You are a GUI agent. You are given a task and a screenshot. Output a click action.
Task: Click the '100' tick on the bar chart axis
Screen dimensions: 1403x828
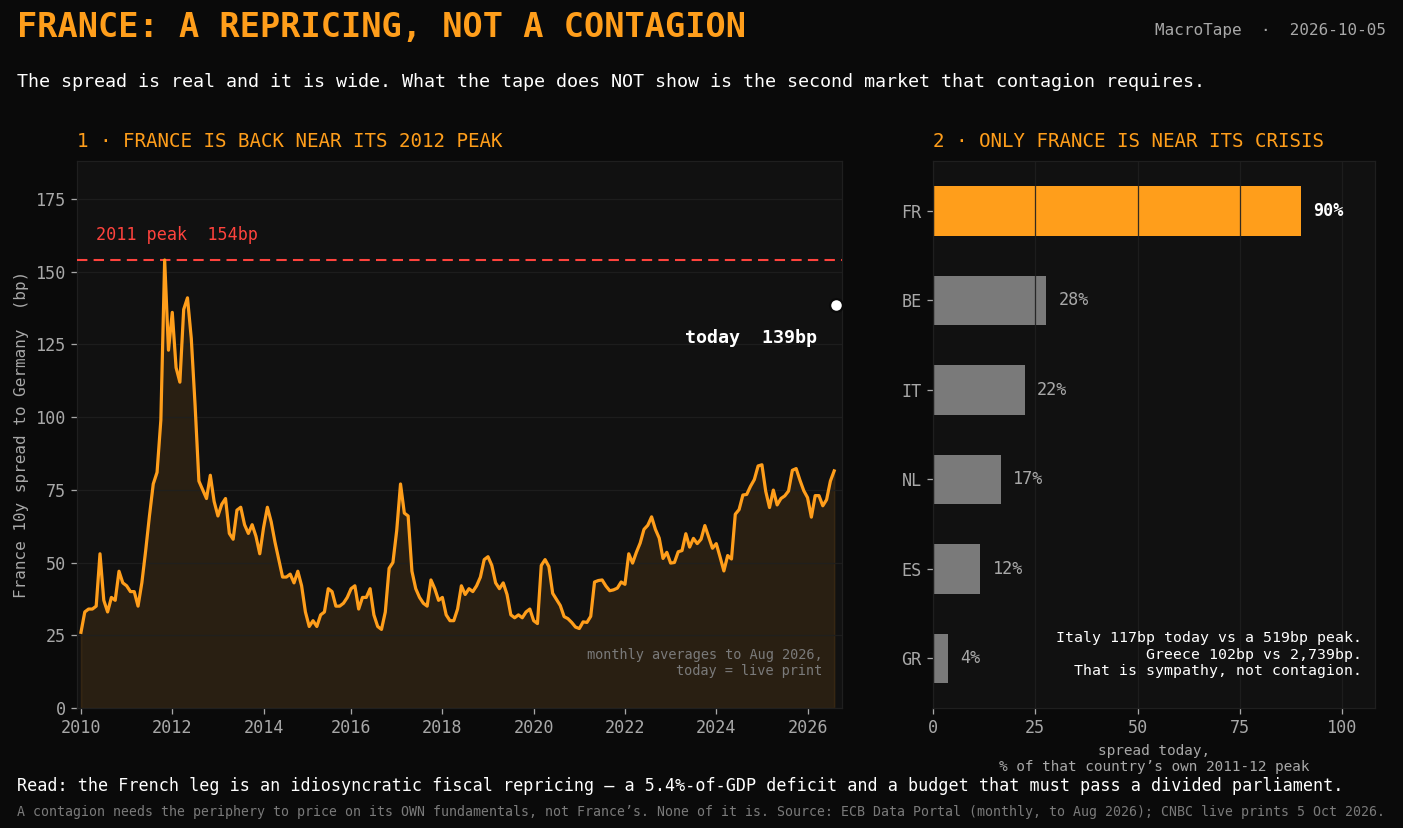click(1342, 727)
